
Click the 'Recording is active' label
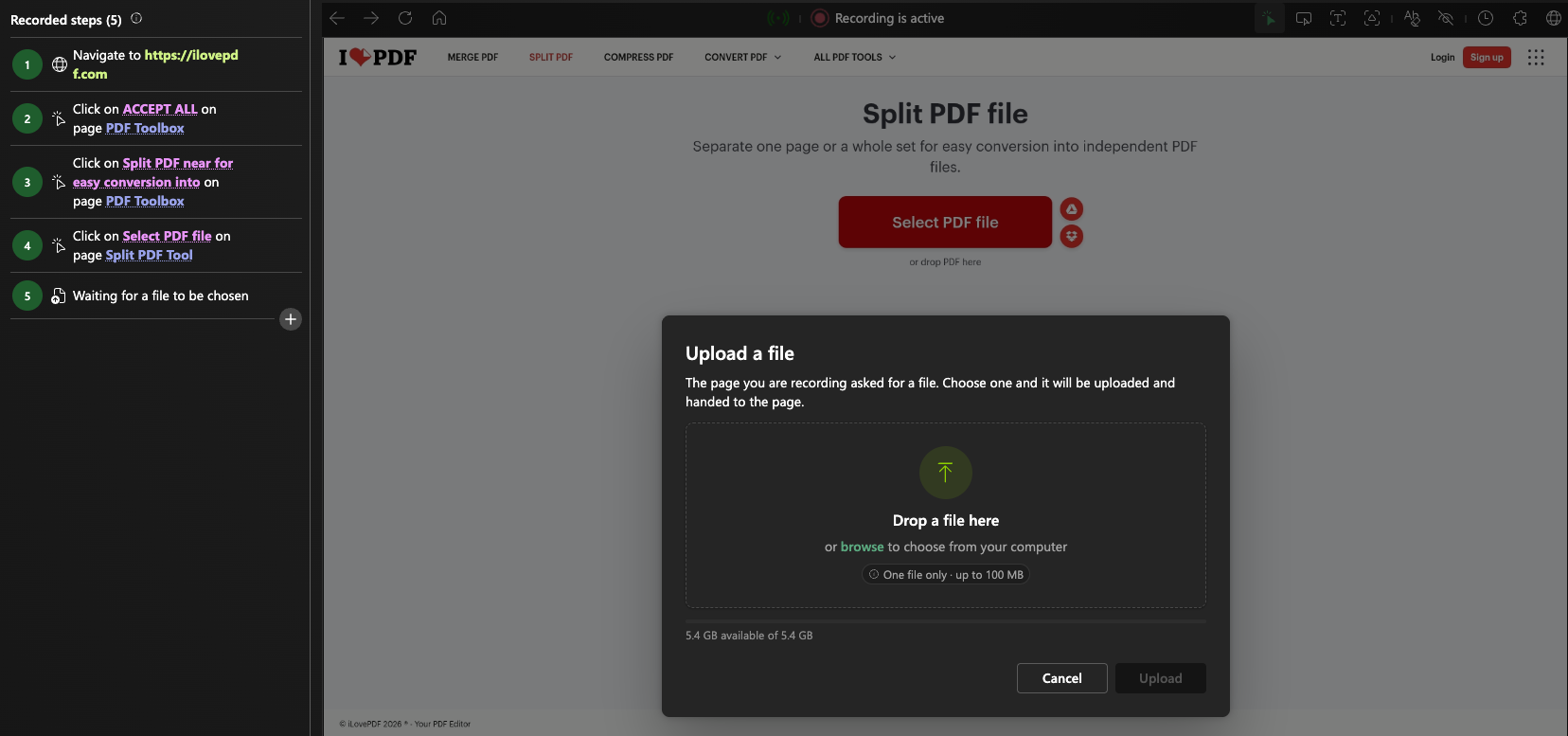(889, 18)
